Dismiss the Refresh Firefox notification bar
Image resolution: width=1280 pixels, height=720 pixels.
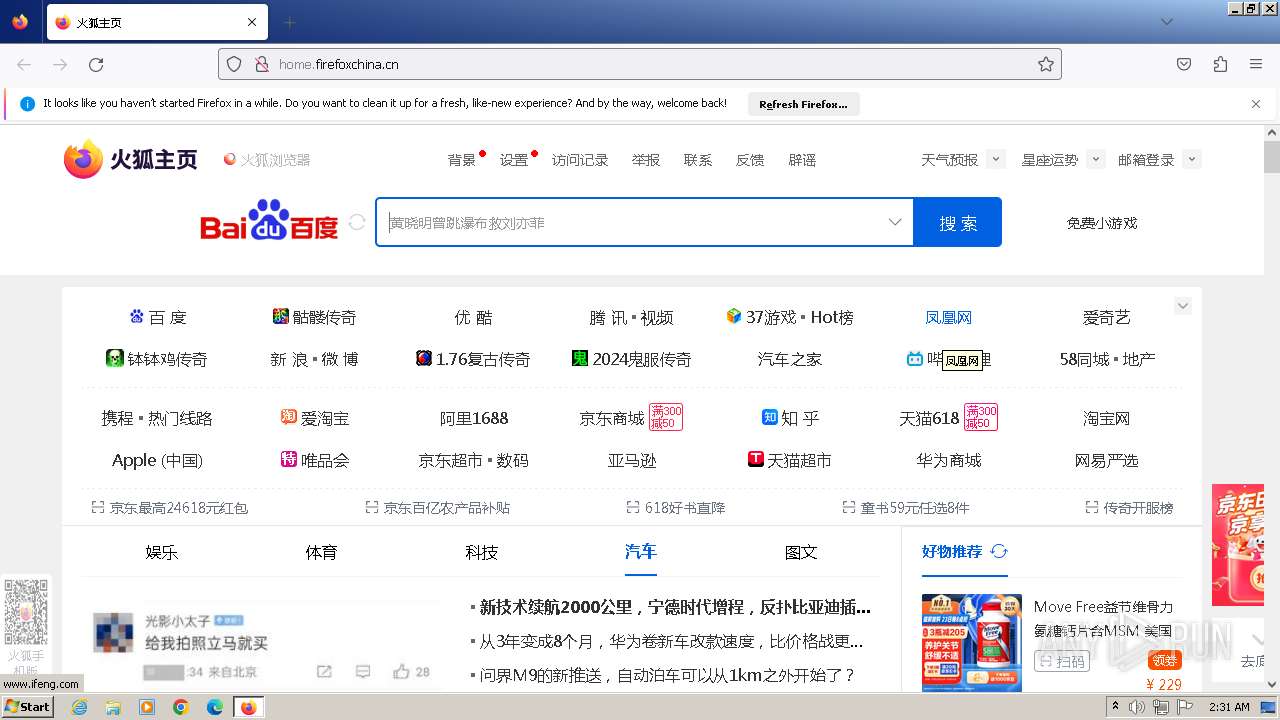point(1256,104)
